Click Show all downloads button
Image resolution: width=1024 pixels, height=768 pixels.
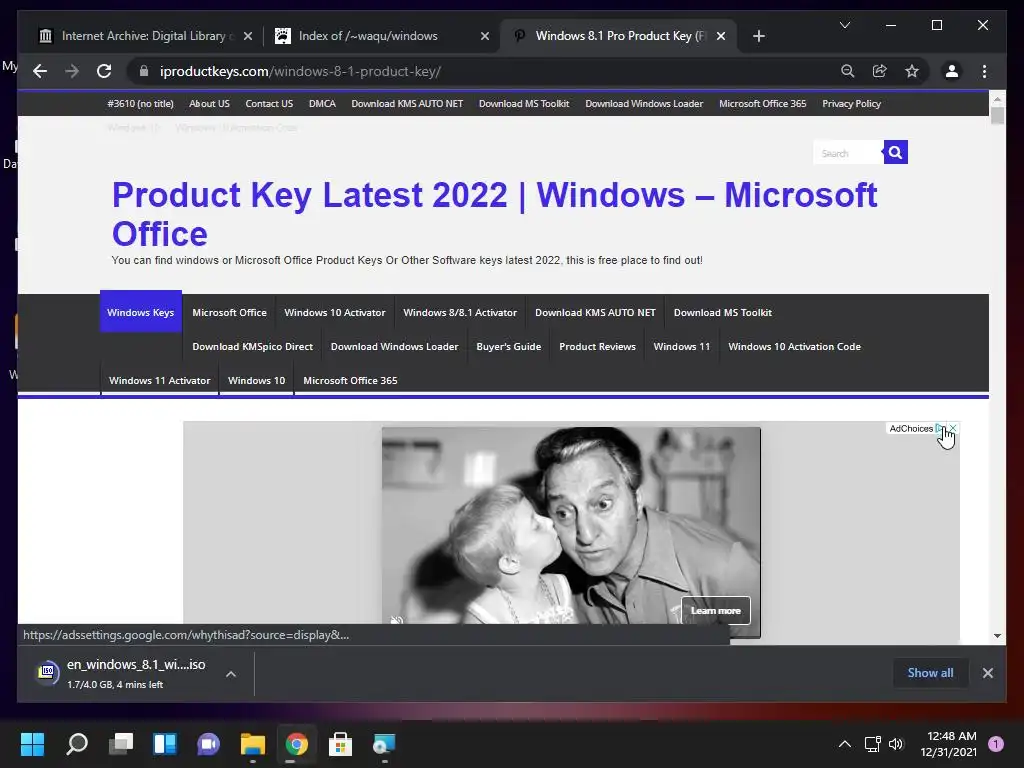point(930,673)
